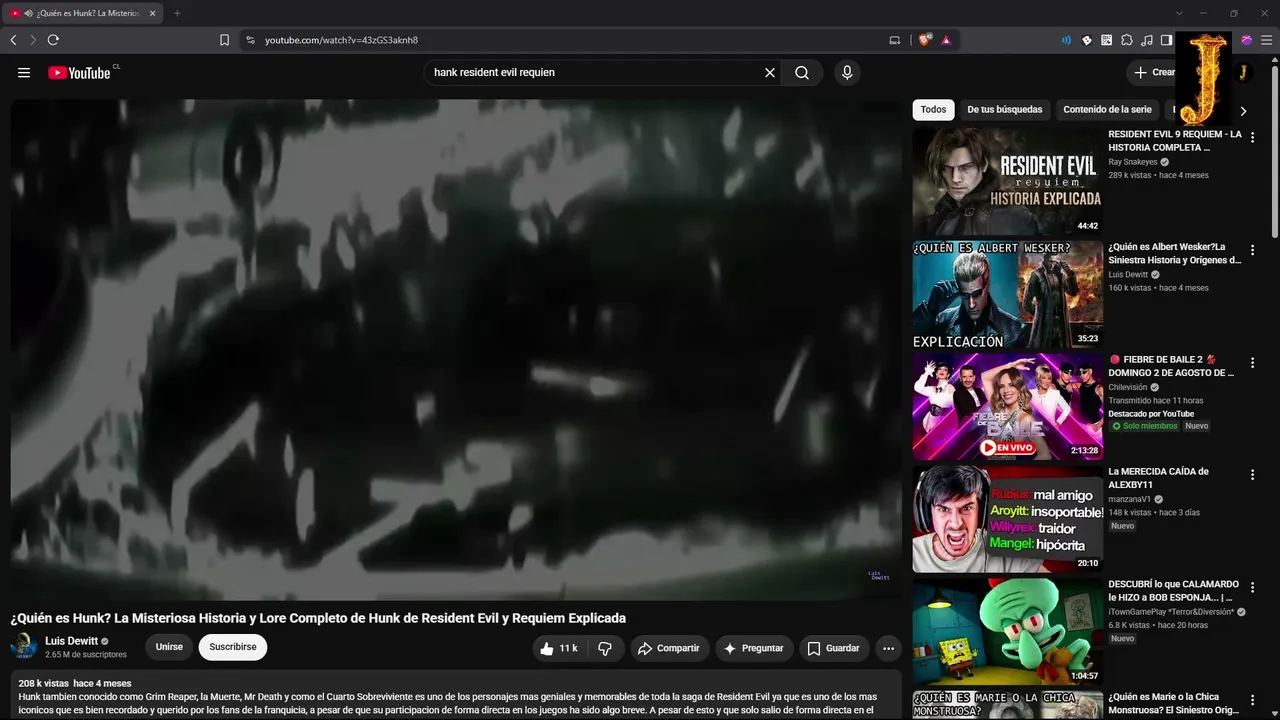Image resolution: width=1280 pixels, height=720 pixels.
Task: Click the blue sound-waves toolbar icon
Action: pyautogui.click(x=1066, y=40)
